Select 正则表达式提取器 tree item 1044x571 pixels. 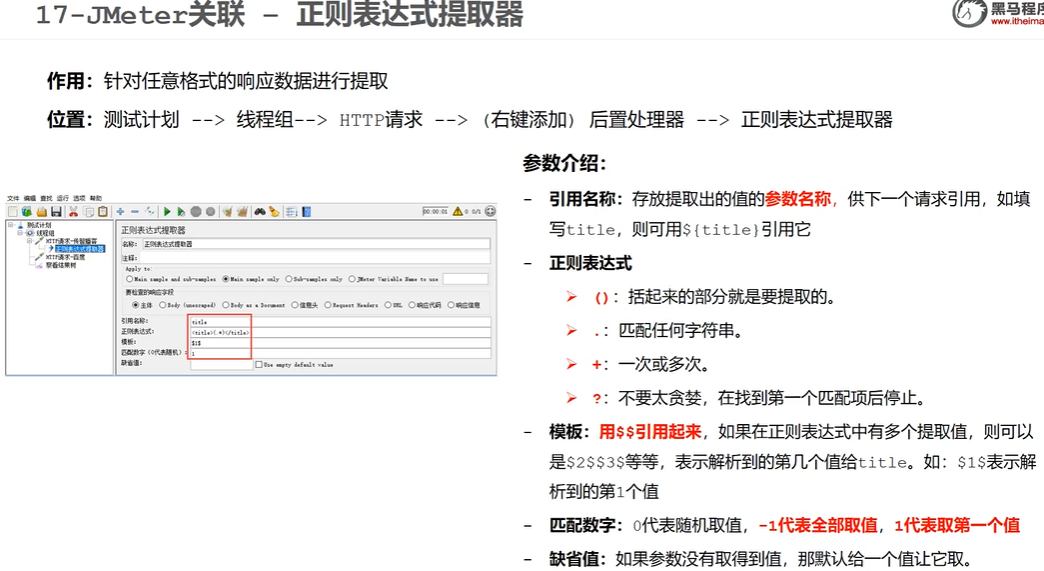click(x=80, y=249)
